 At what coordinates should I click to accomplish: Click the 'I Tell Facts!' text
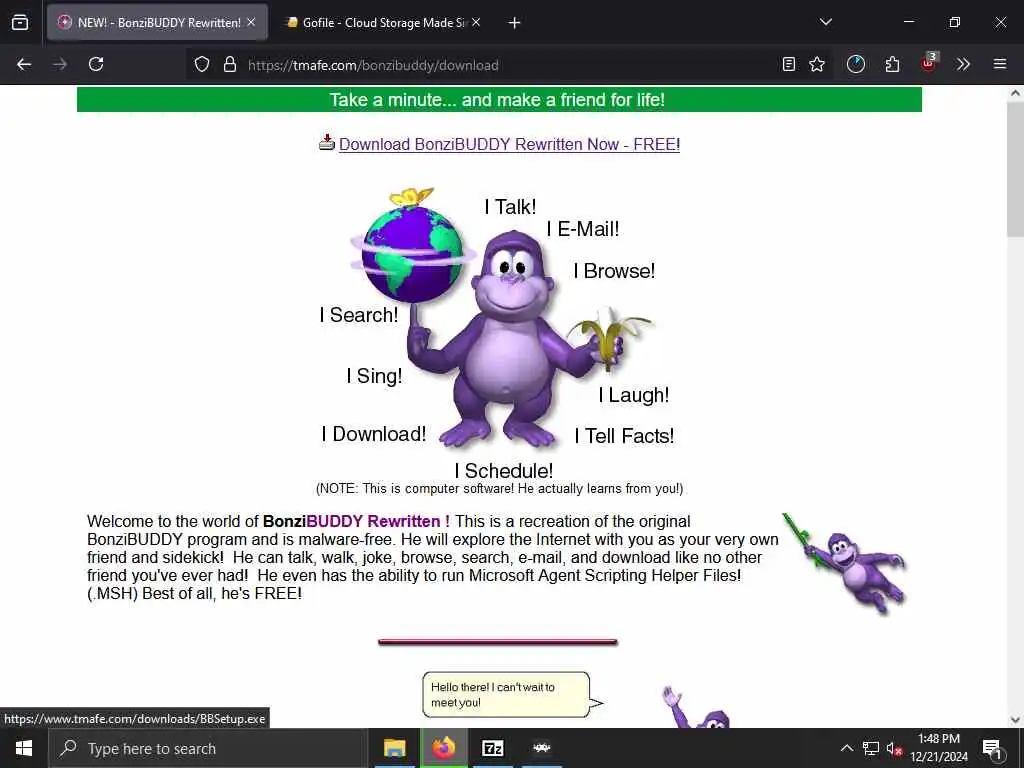tap(624, 436)
